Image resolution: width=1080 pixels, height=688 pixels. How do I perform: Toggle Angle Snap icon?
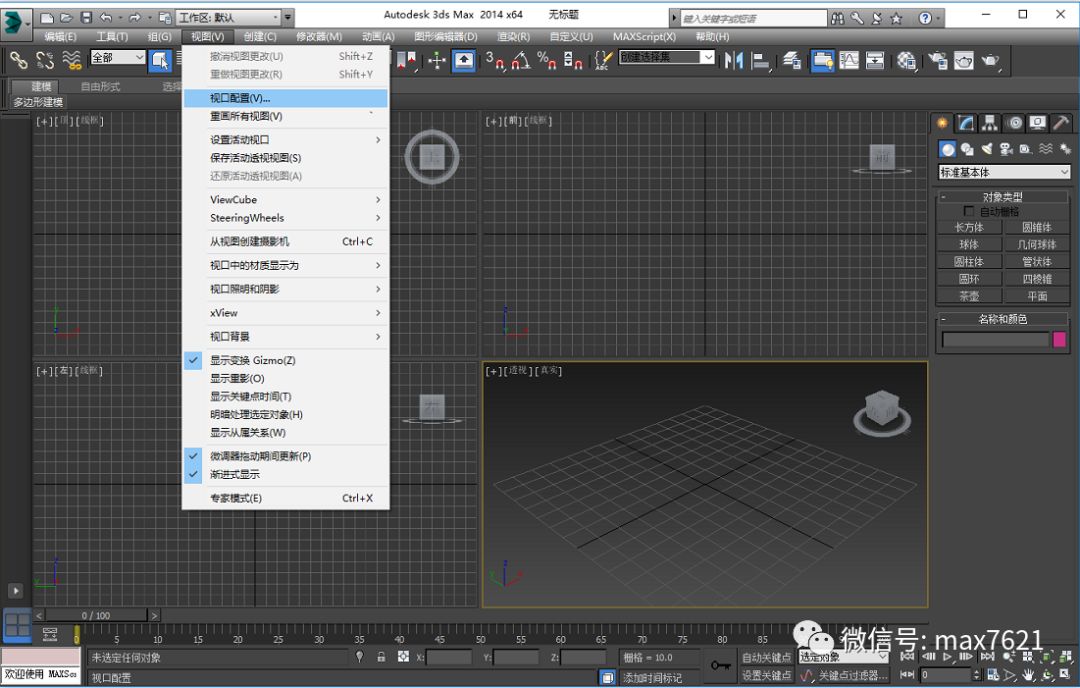pyautogui.click(x=521, y=61)
